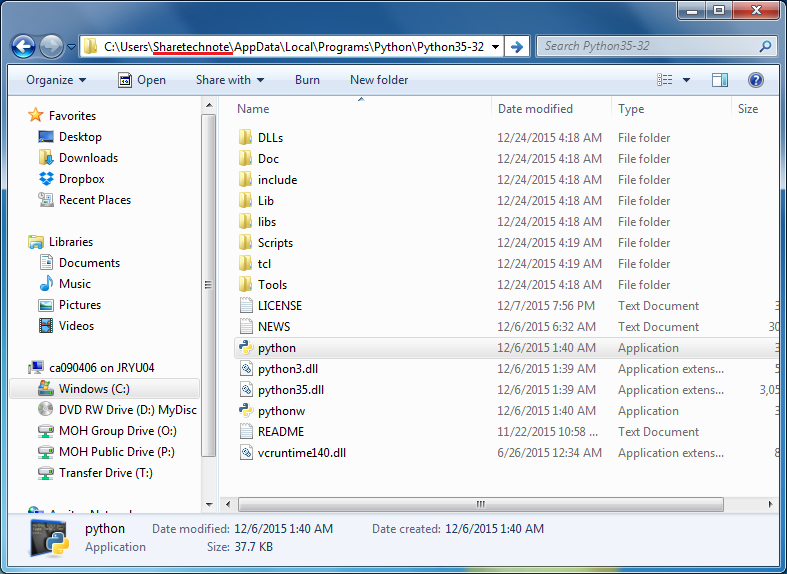This screenshot has width=787, height=574.
Task: Select the Tools folder
Action: pyautogui.click(x=263, y=285)
